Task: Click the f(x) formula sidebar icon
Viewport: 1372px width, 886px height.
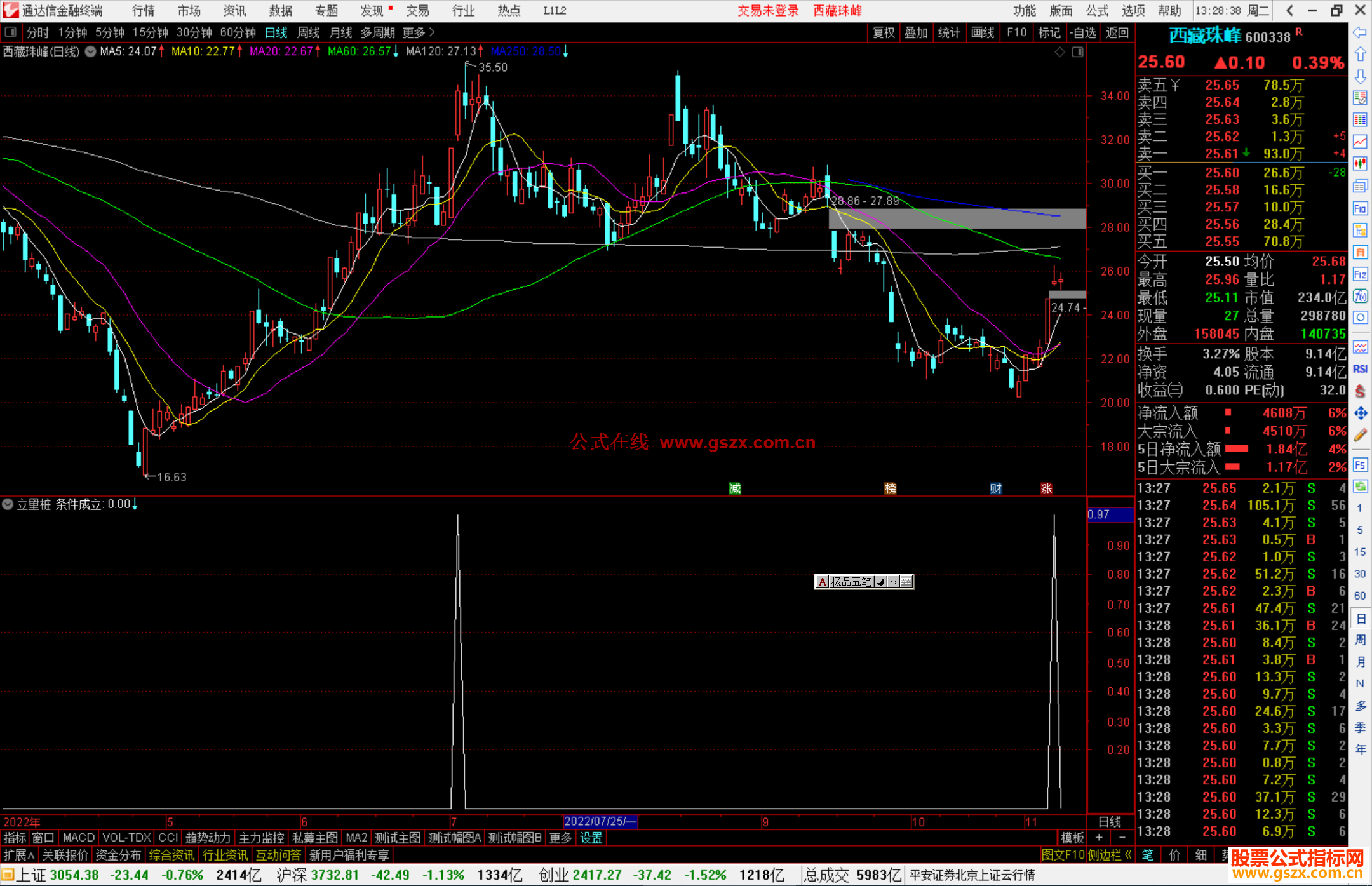Action: coord(1360,296)
